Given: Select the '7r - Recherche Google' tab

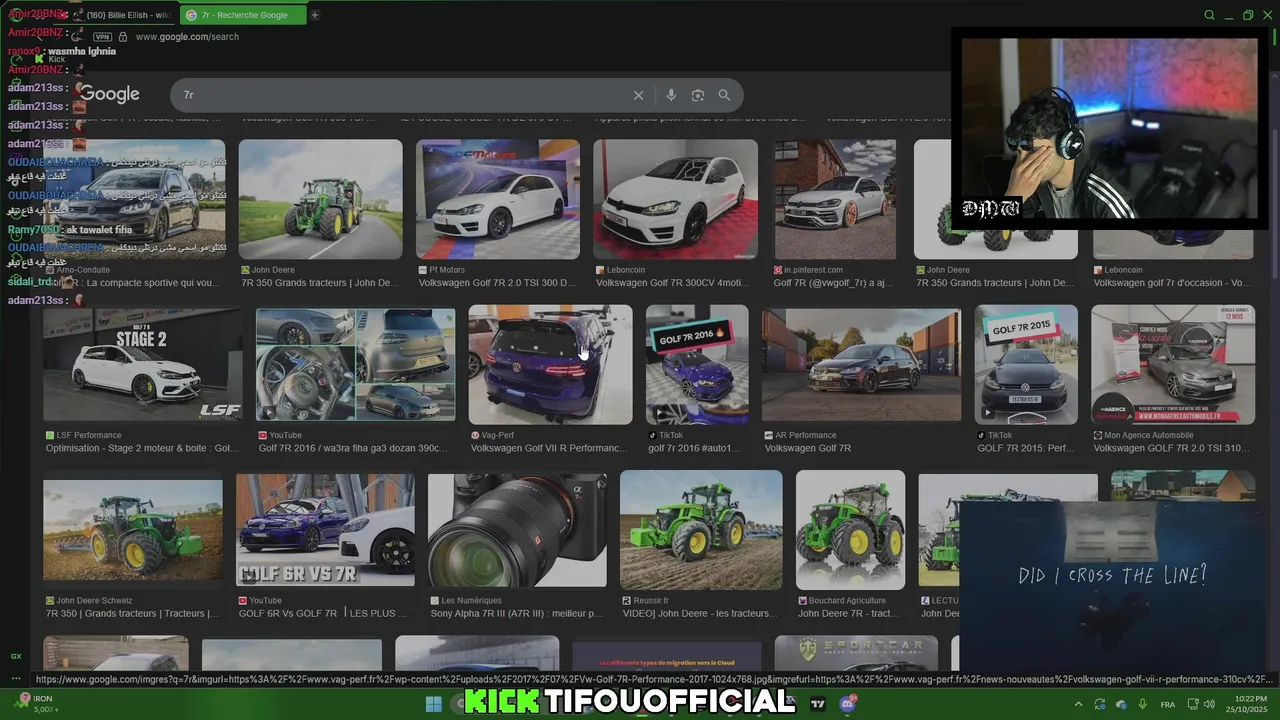Looking at the screenshot, I should pos(243,15).
